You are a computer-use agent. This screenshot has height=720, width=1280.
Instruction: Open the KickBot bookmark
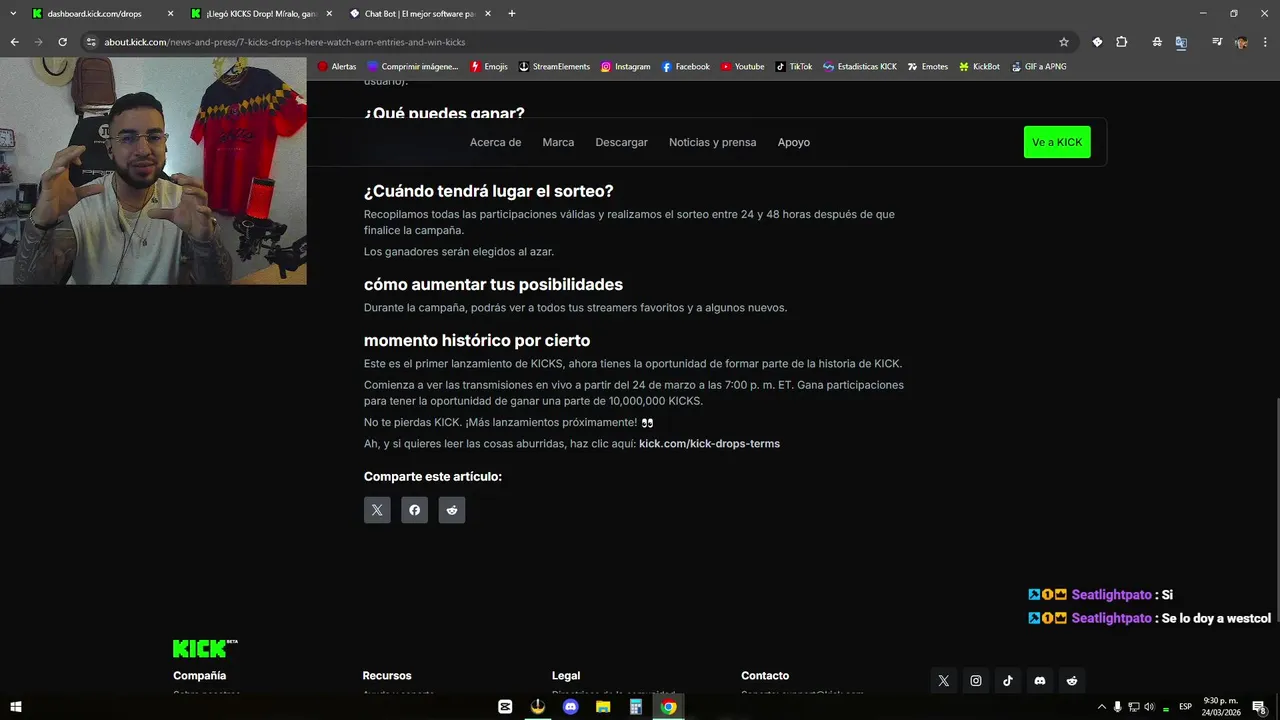(x=978, y=66)
